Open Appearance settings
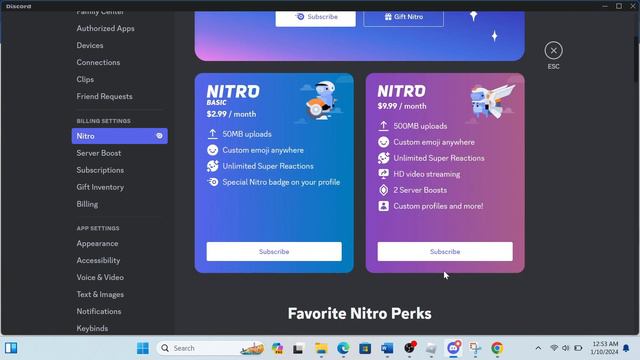 pyautogui.click(x=97, y=244)
